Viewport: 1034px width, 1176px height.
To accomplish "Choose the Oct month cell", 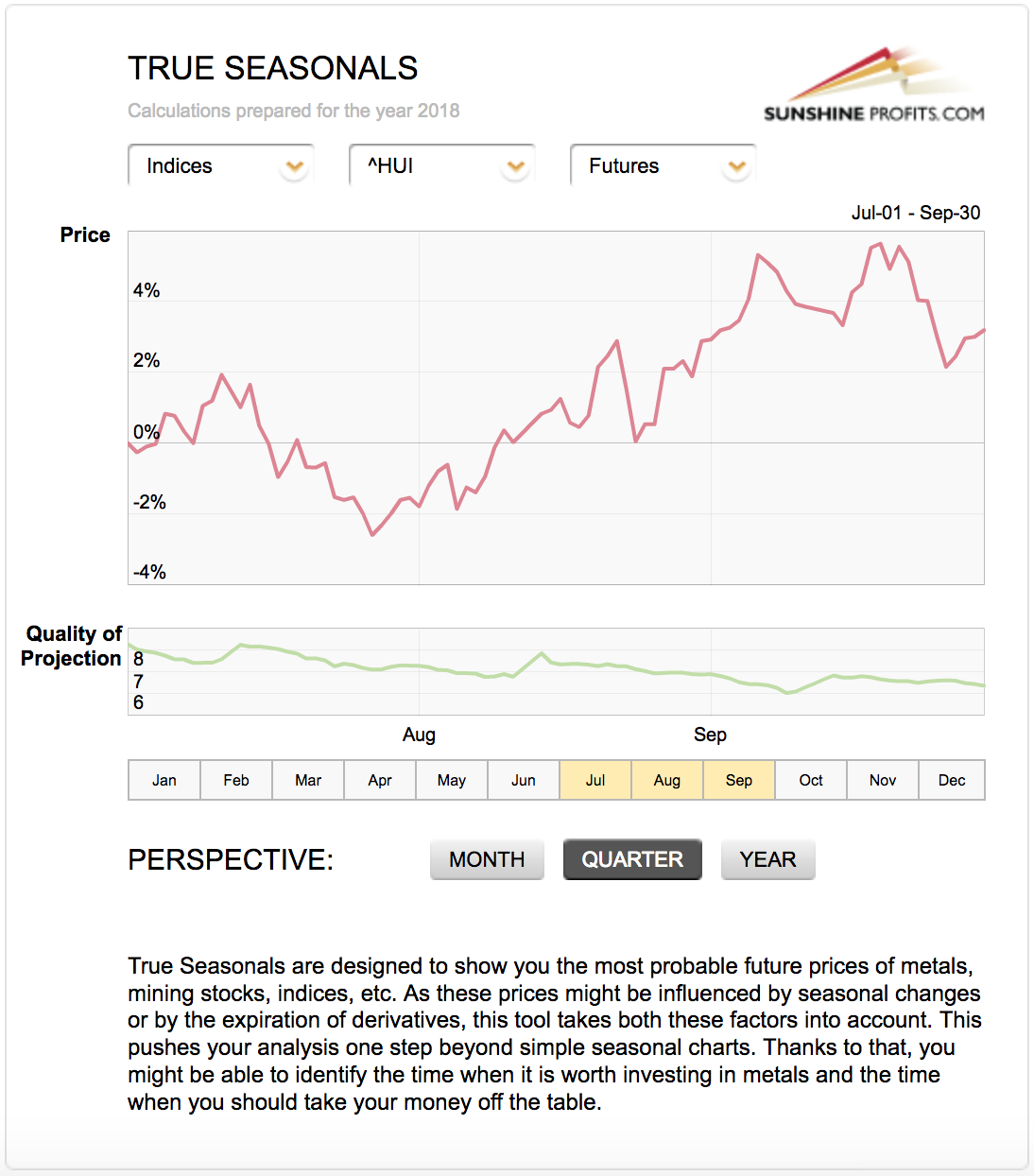I will [x=811, y=780].
